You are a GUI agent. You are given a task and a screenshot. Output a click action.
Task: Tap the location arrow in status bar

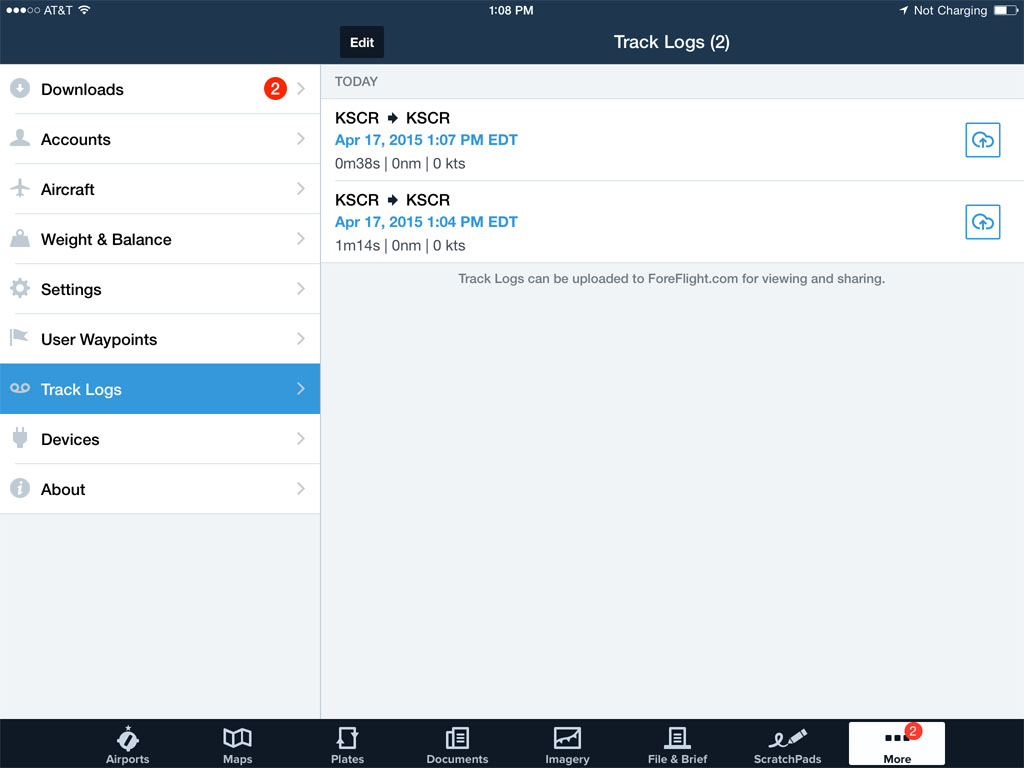coord(904,10)
